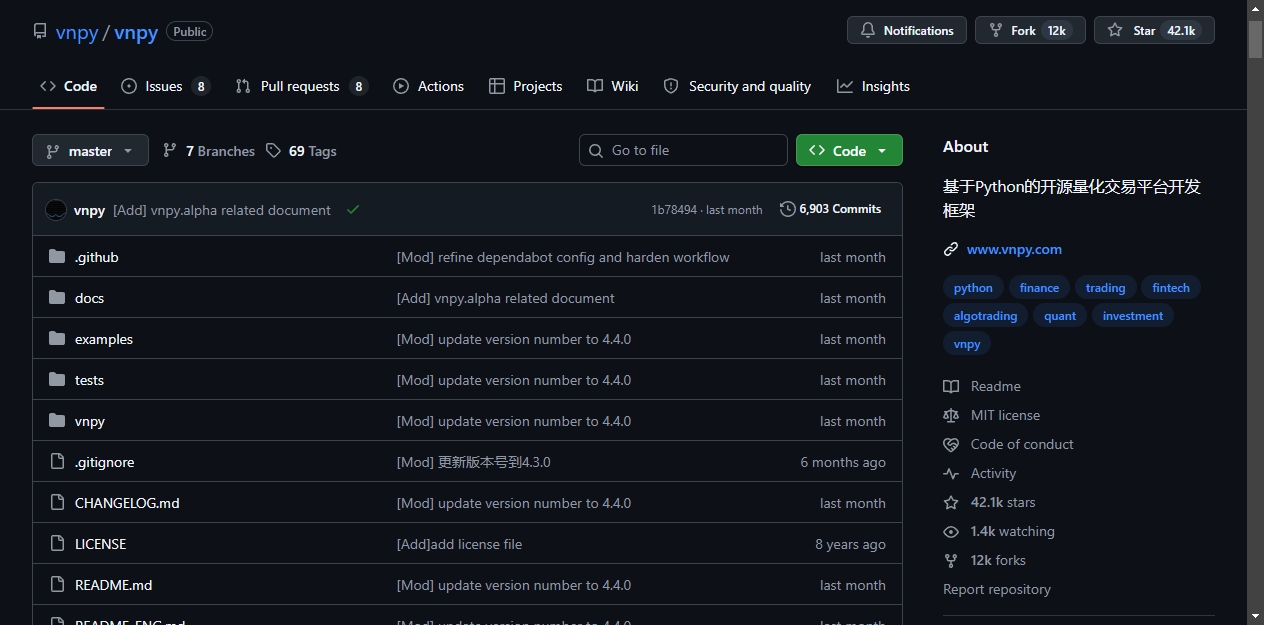Select the algotrading topic tag
This screenshot has height=625, width=1264.
point(985,316)
